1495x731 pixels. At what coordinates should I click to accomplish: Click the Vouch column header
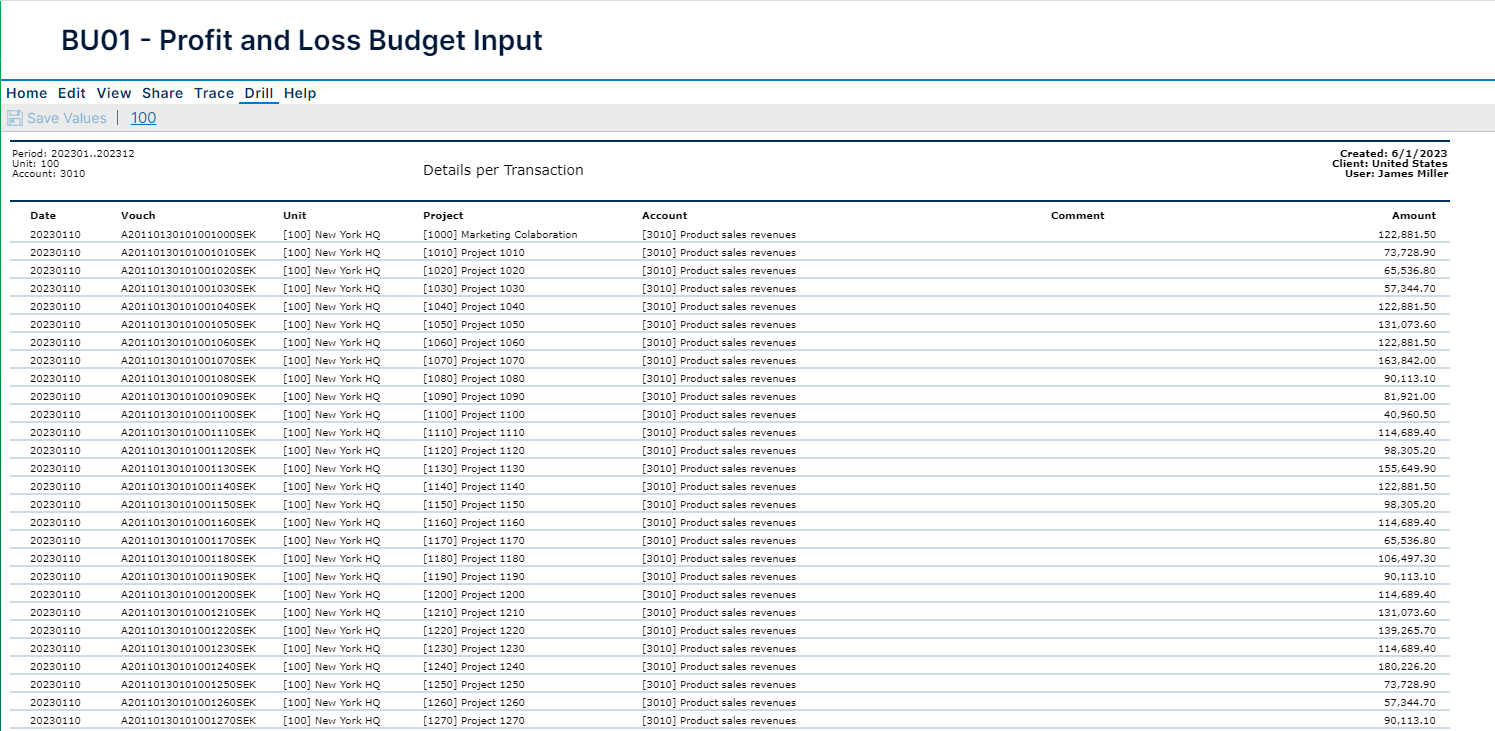pyautogui.click(x=136, y=215)
